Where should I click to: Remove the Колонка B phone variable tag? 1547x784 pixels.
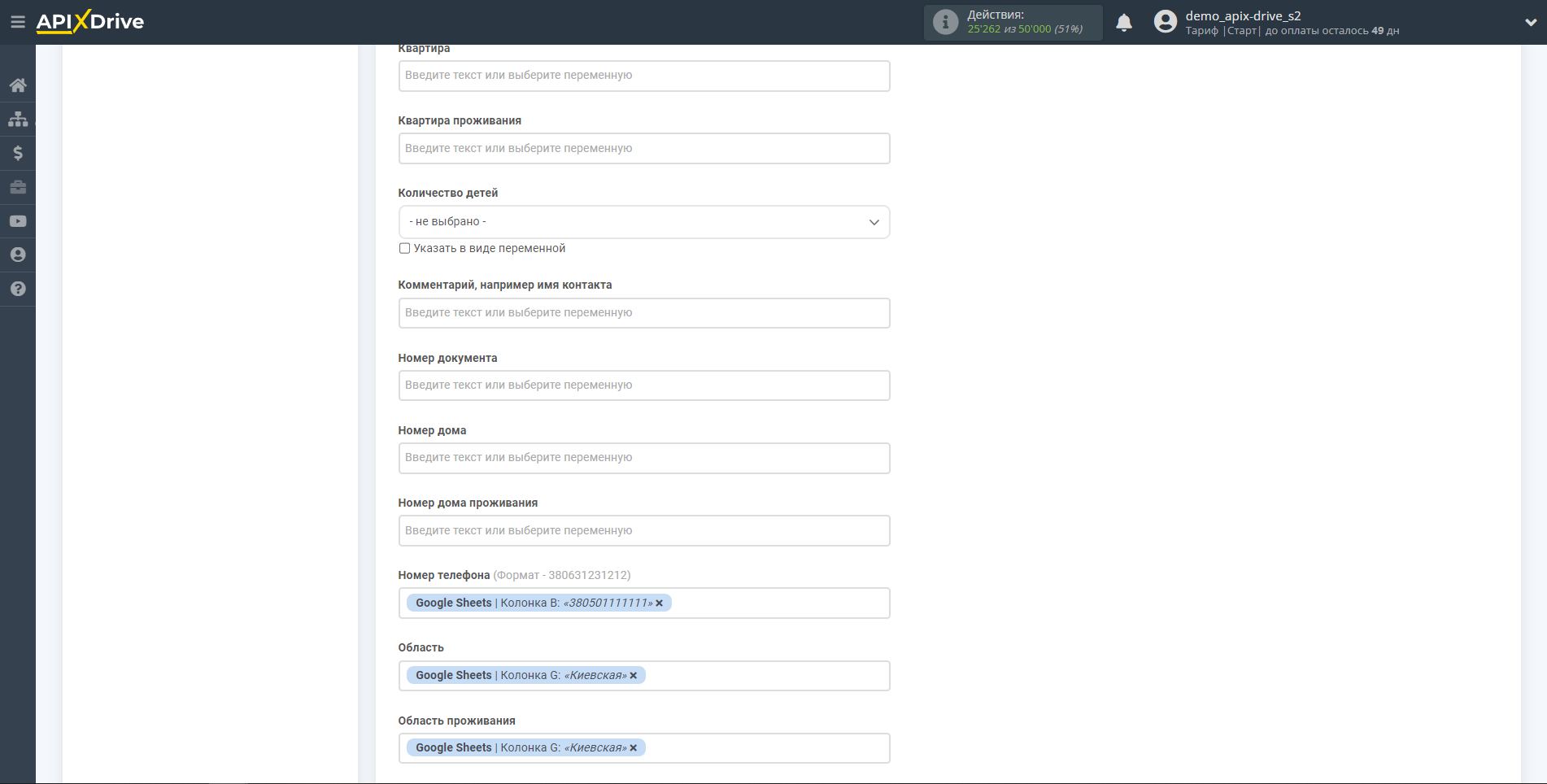point(660,603)
